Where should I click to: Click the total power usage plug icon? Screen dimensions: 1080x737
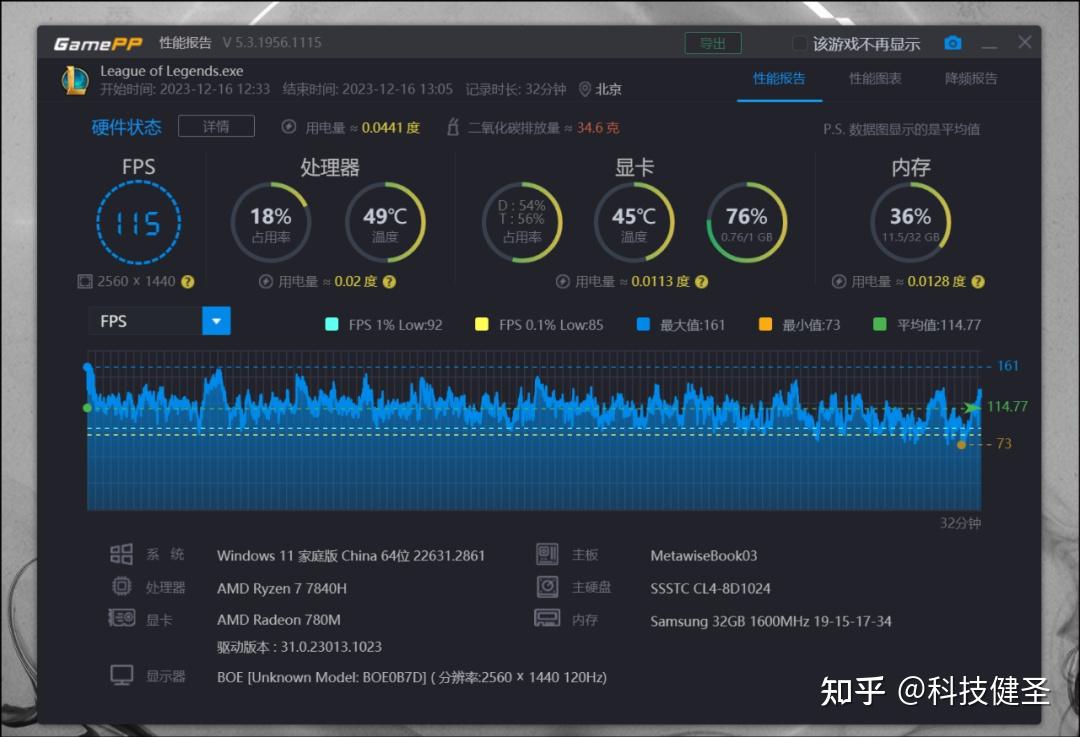coord(289,127)
